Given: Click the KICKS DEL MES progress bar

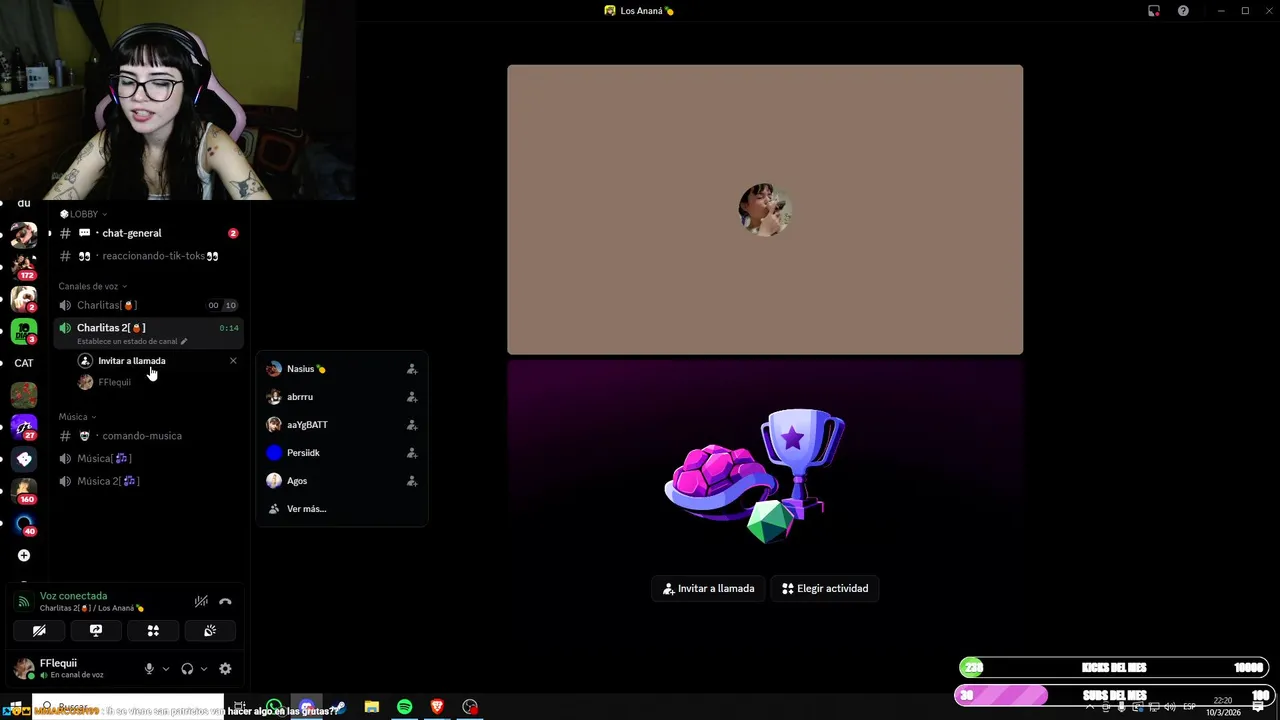Looking at the screenshot, I should (1114, 667).
